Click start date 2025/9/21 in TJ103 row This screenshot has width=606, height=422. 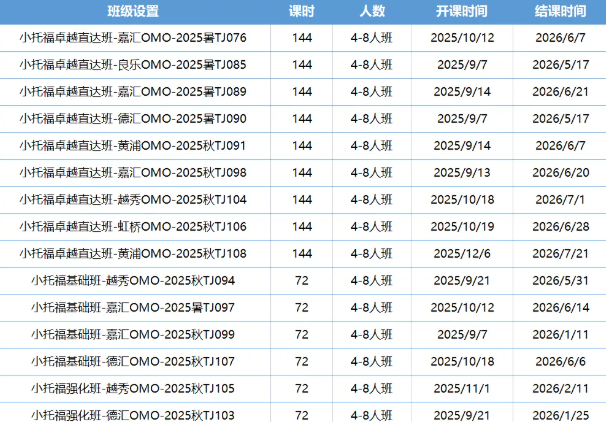coord(462,415)
